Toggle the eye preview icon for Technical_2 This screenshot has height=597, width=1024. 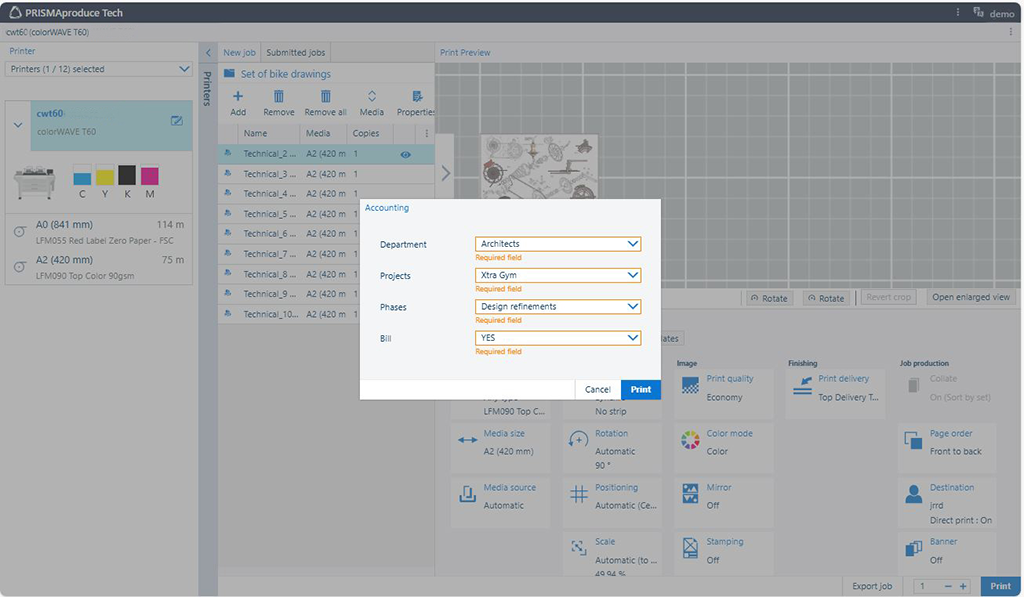406,155
